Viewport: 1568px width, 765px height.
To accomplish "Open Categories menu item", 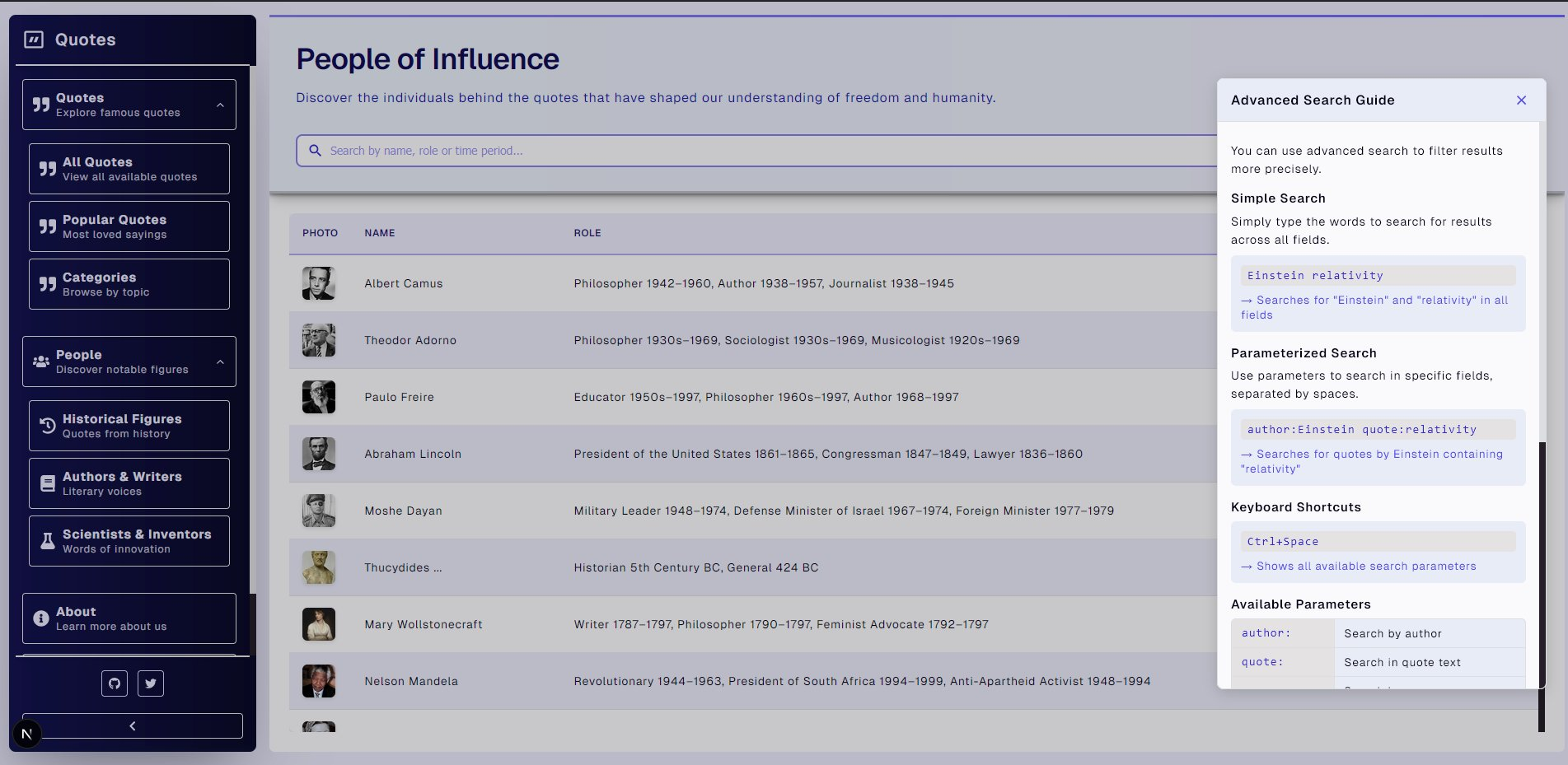I will (x=129, y=284).
